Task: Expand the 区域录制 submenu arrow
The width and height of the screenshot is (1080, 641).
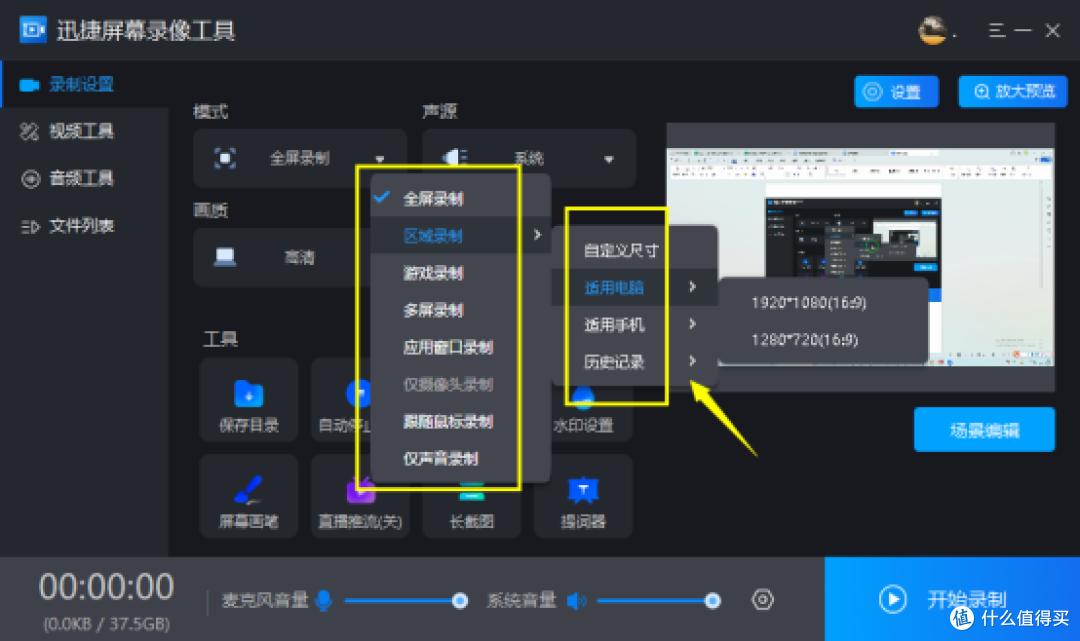Action: 537,235
